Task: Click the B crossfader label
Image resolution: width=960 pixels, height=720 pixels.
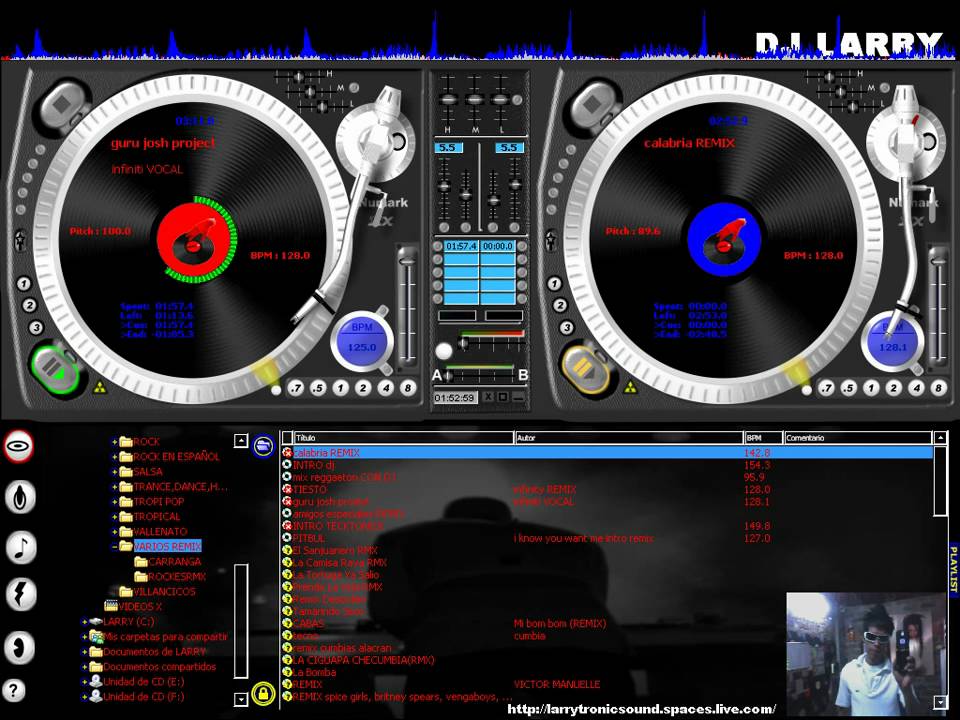Action: pos(523,375)
